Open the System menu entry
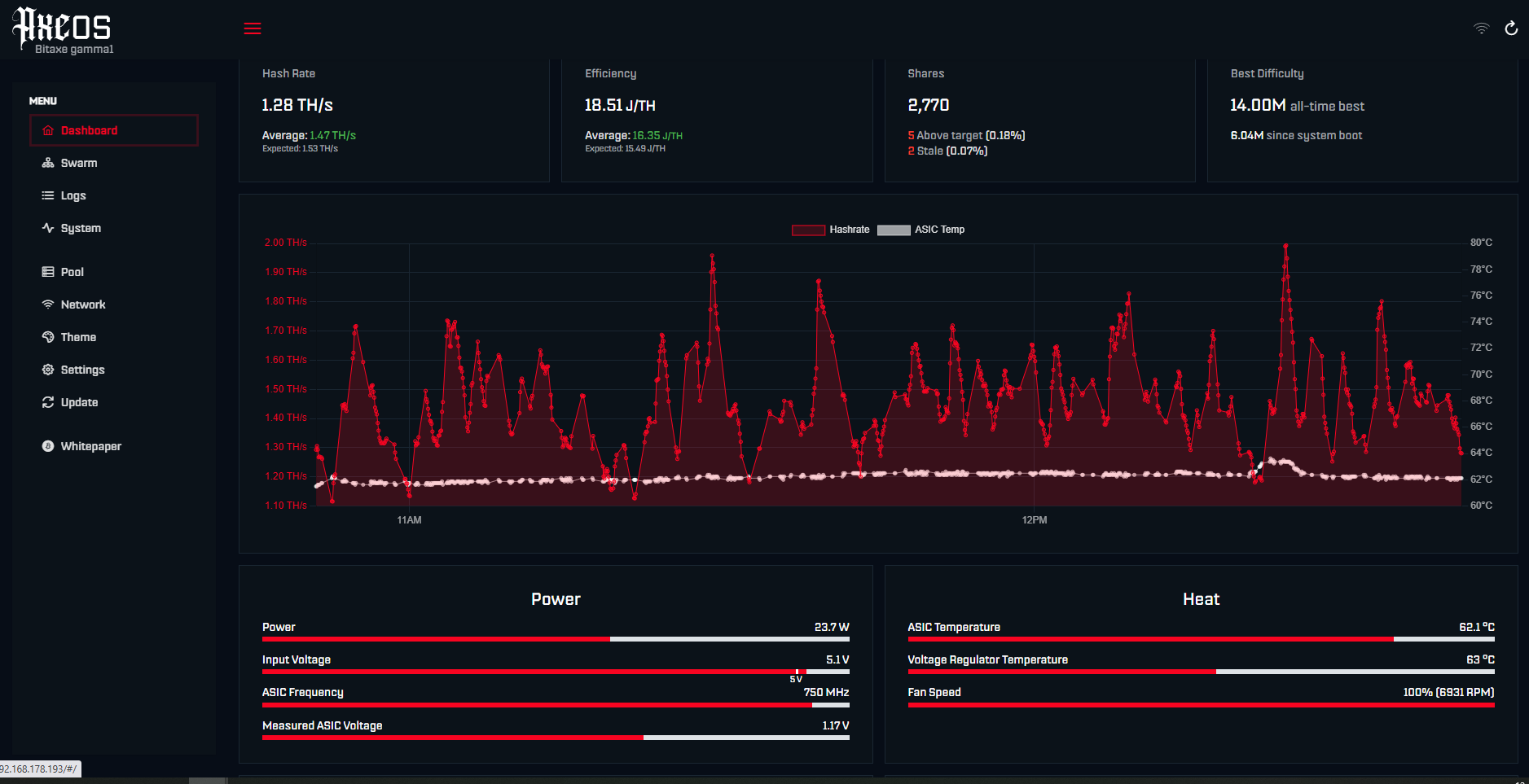 tap(114, 228)
